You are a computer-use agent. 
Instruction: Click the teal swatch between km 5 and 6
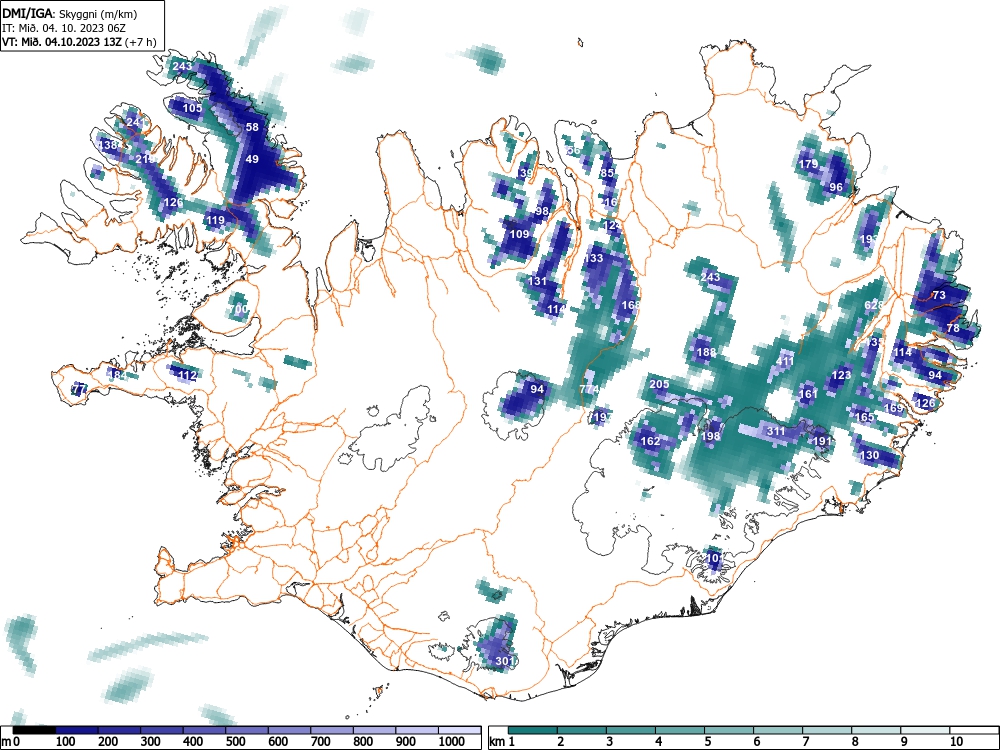point(729,730)
